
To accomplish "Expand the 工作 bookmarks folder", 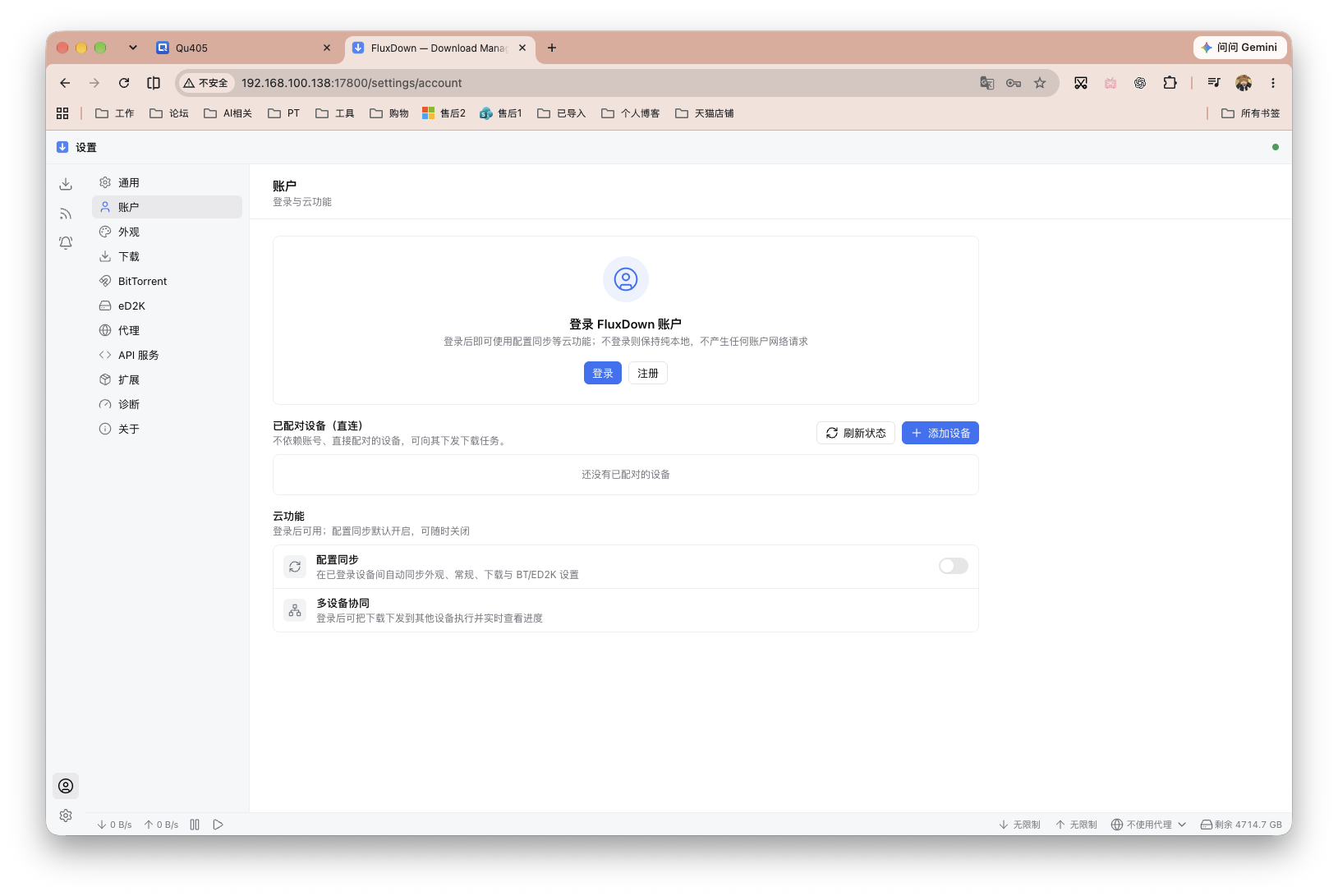I will [115, 113].
